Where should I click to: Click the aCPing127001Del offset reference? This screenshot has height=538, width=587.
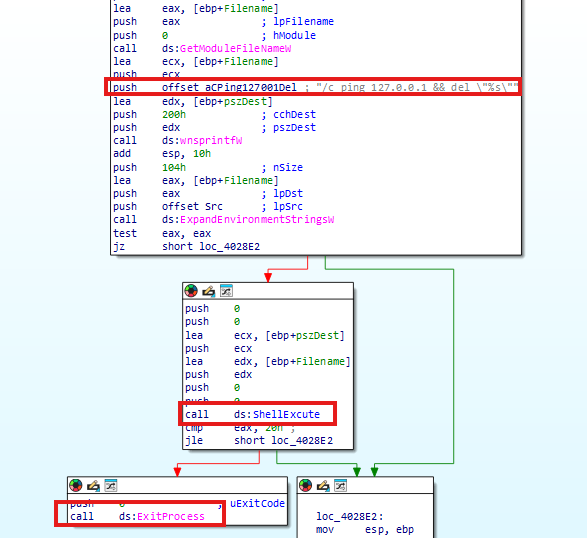pyautogui.click(x=251, y=88)
